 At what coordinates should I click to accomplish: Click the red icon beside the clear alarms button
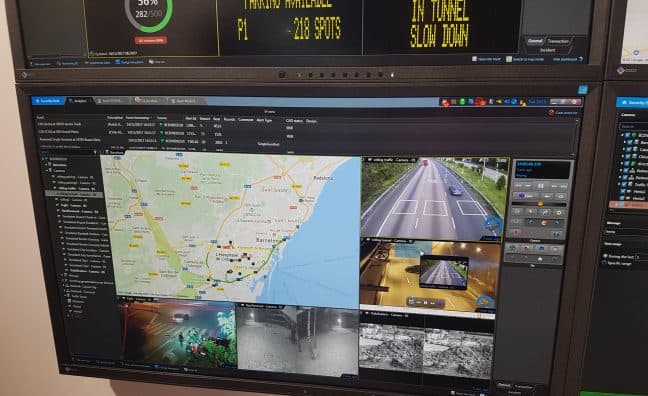(x=551, y=112)
